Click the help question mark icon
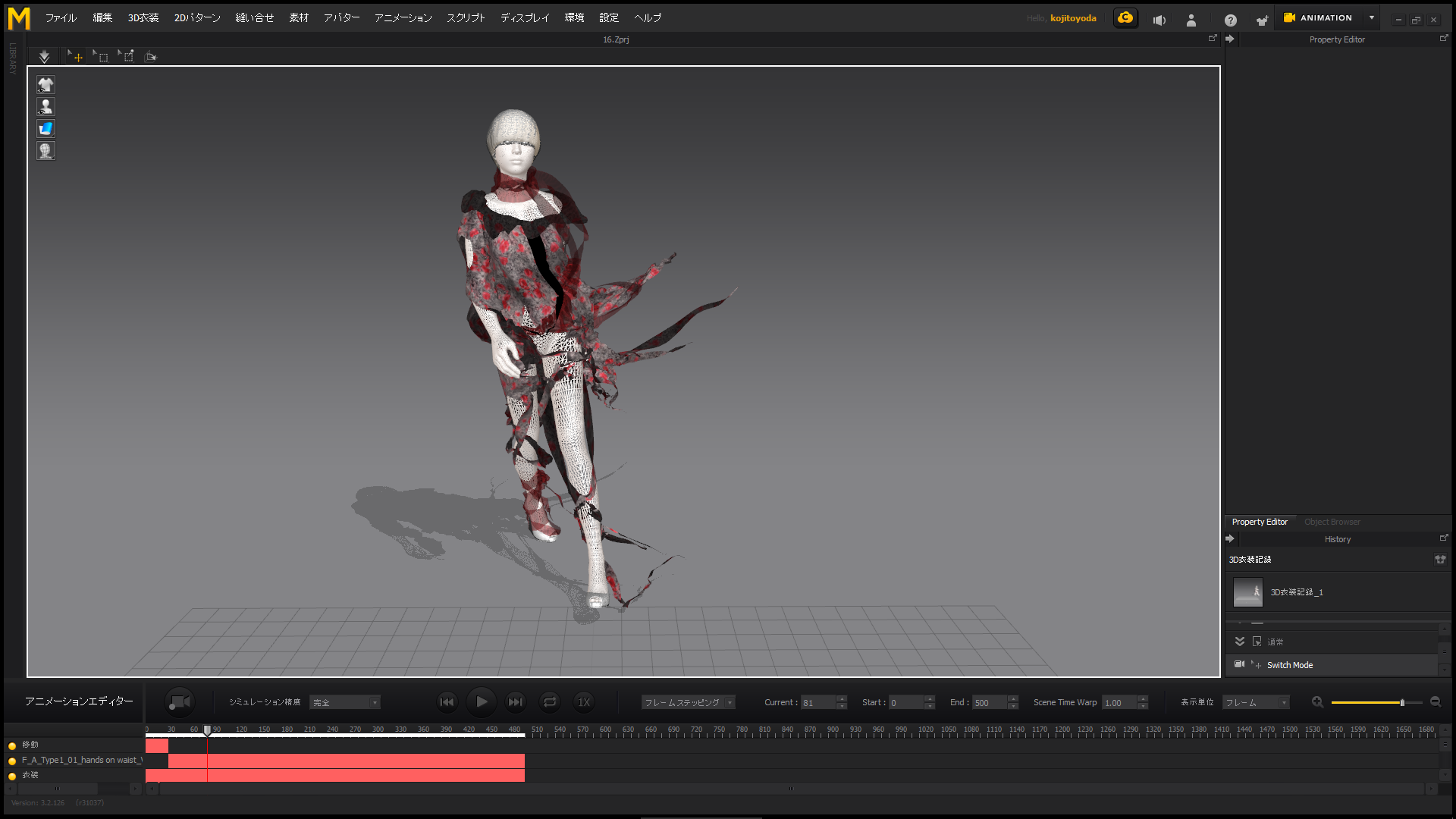The image size is (1456, 819). coord(1230,20)
